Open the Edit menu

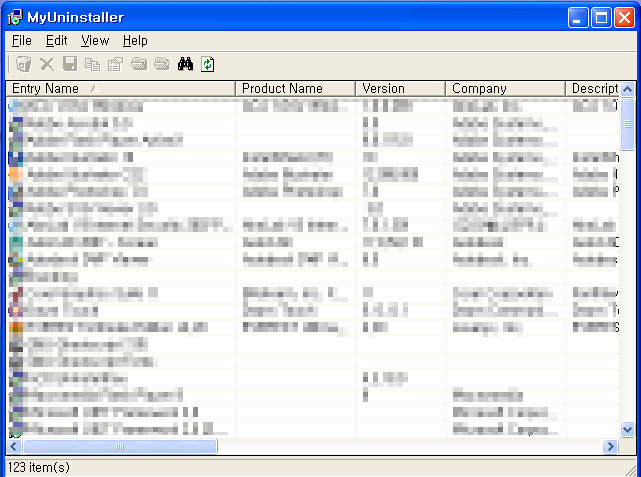click(56, 40)
